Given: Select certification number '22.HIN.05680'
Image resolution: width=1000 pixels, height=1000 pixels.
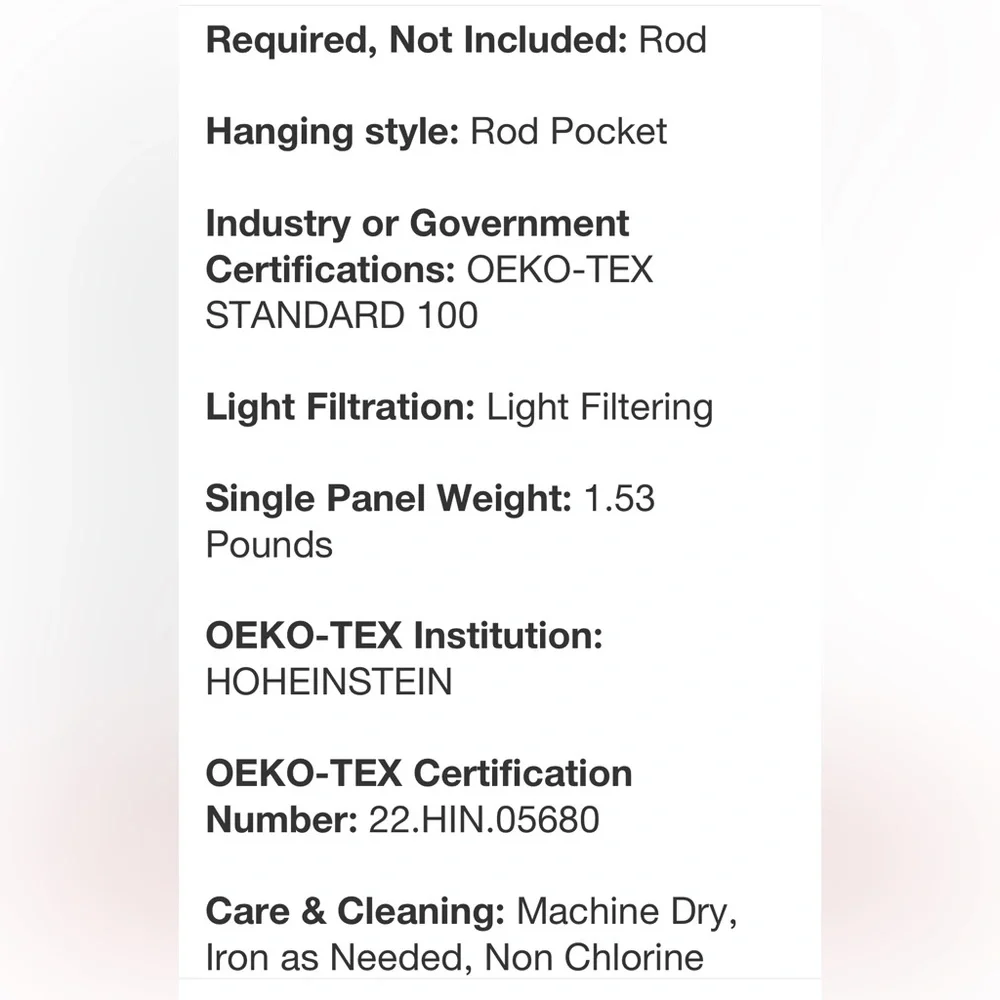Looking at the screenshot, I should (x=484, y=820).
